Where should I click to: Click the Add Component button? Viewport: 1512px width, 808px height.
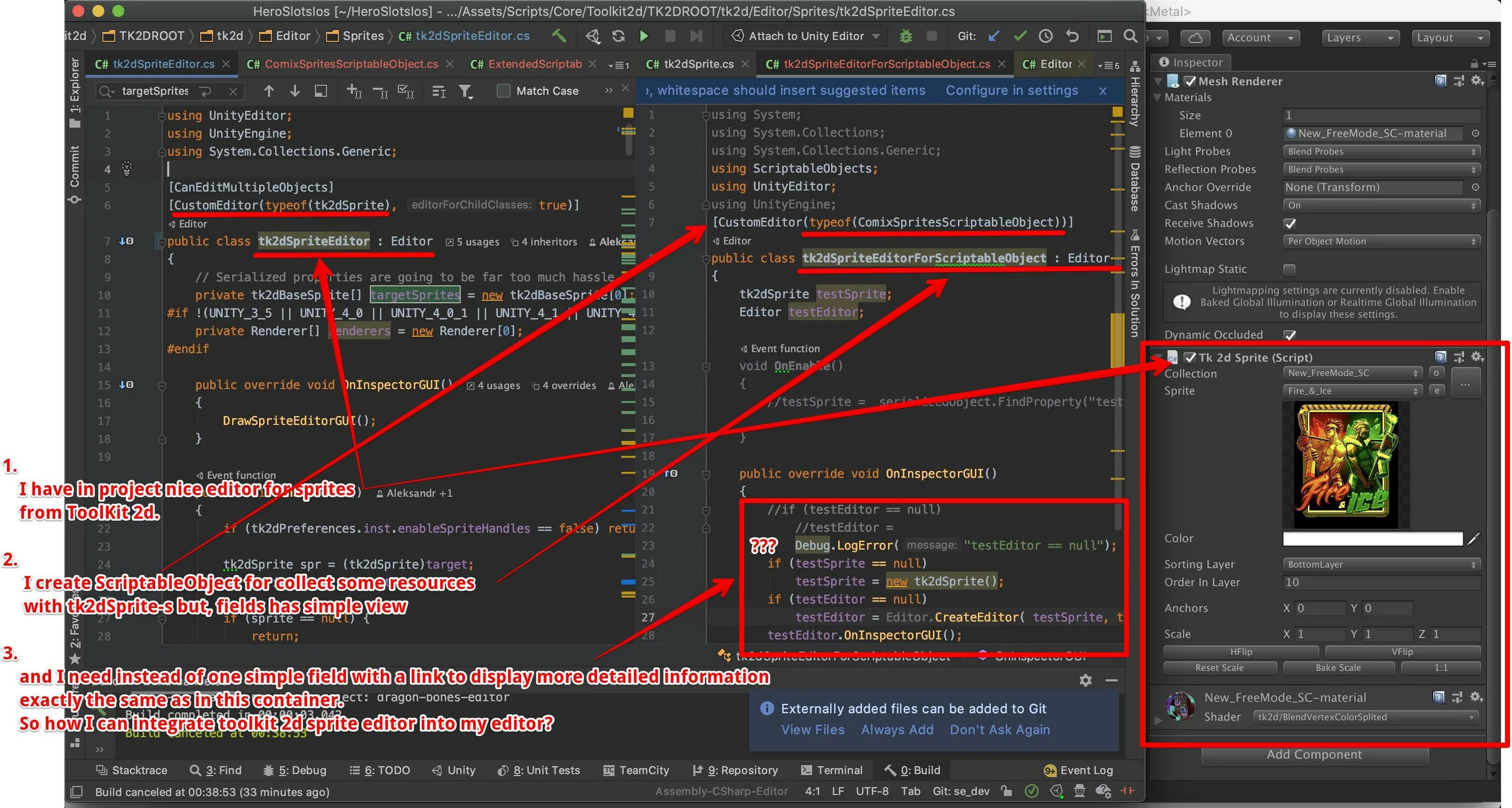(x=1313, y=755)
